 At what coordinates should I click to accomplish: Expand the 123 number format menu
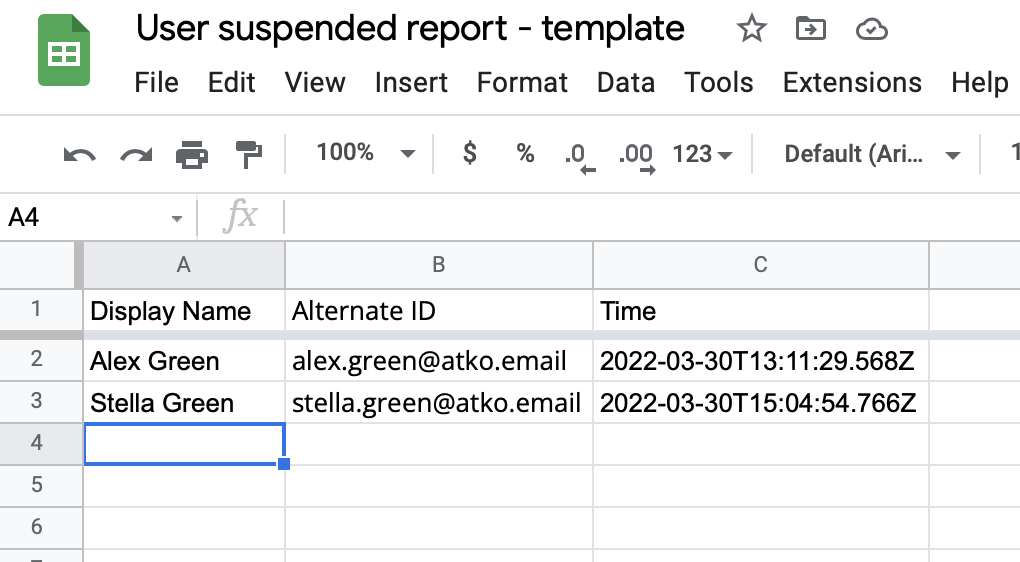(702, 154)
